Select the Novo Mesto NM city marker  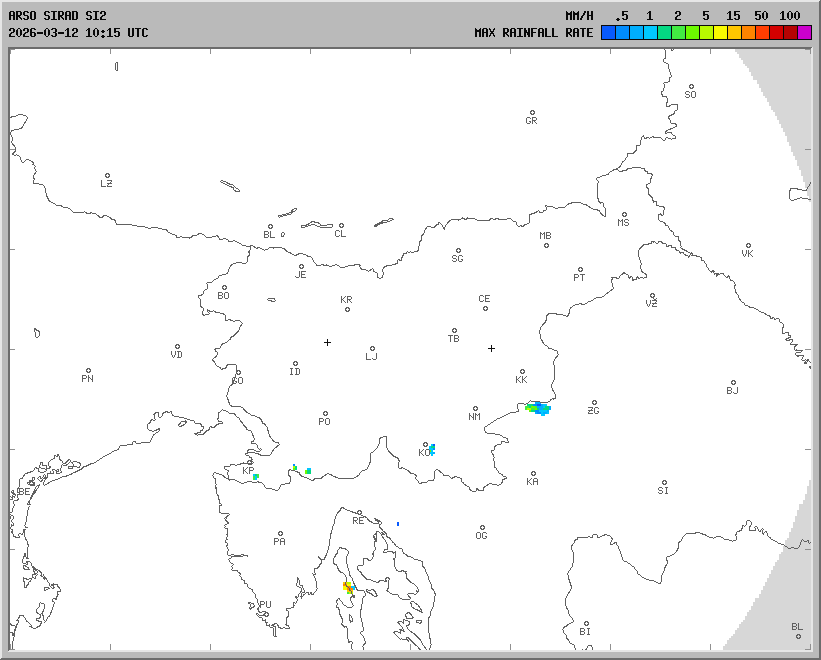[476, 409]
